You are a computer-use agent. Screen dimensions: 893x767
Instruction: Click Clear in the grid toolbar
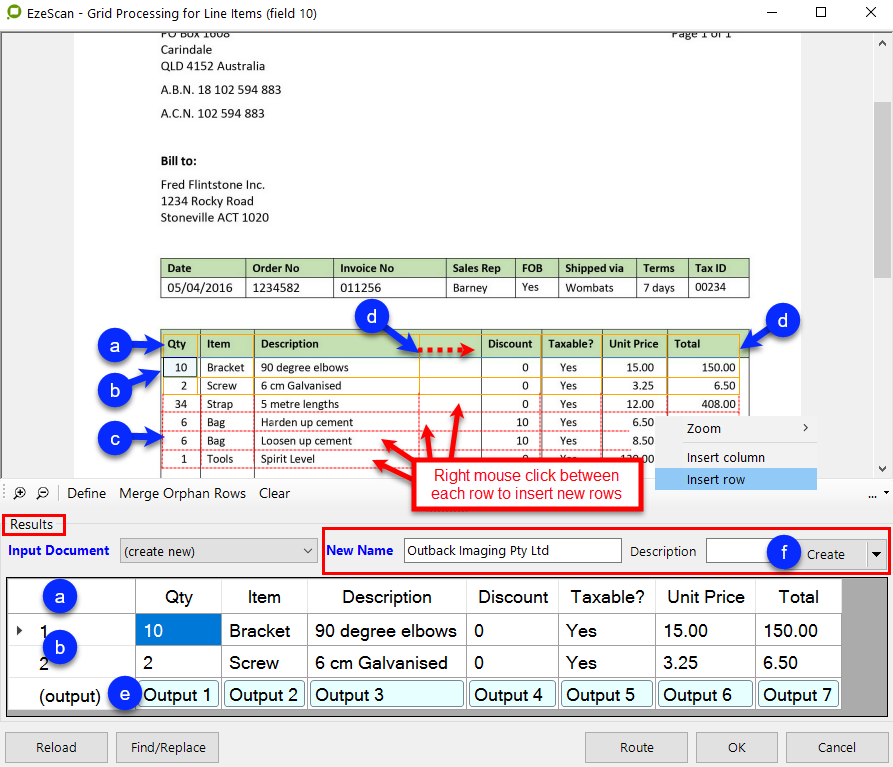(x=274, y=493)
